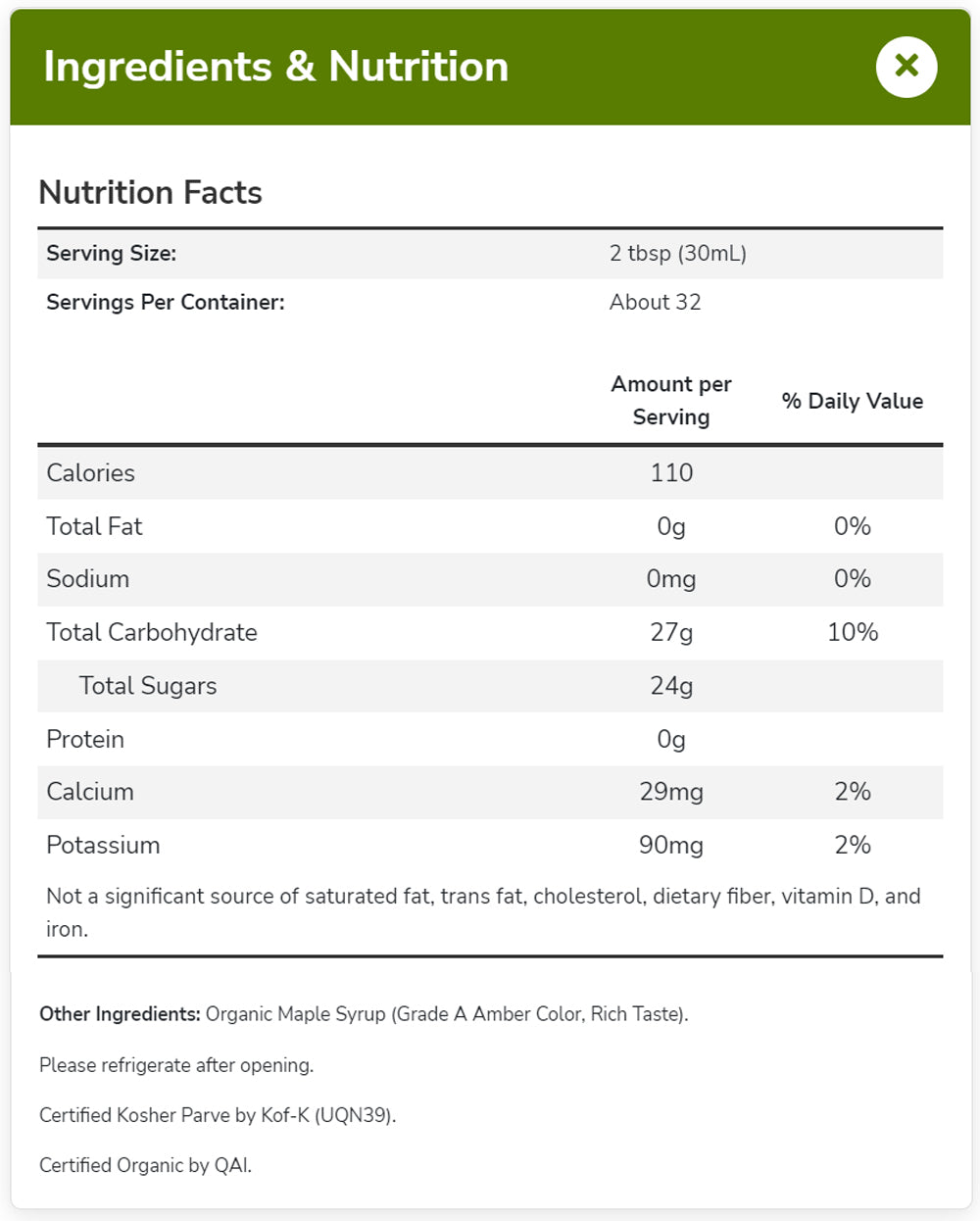Click the Ingredients & Nutrition header title
This screenshot has height=1221, width=980.
coord(276,67)
